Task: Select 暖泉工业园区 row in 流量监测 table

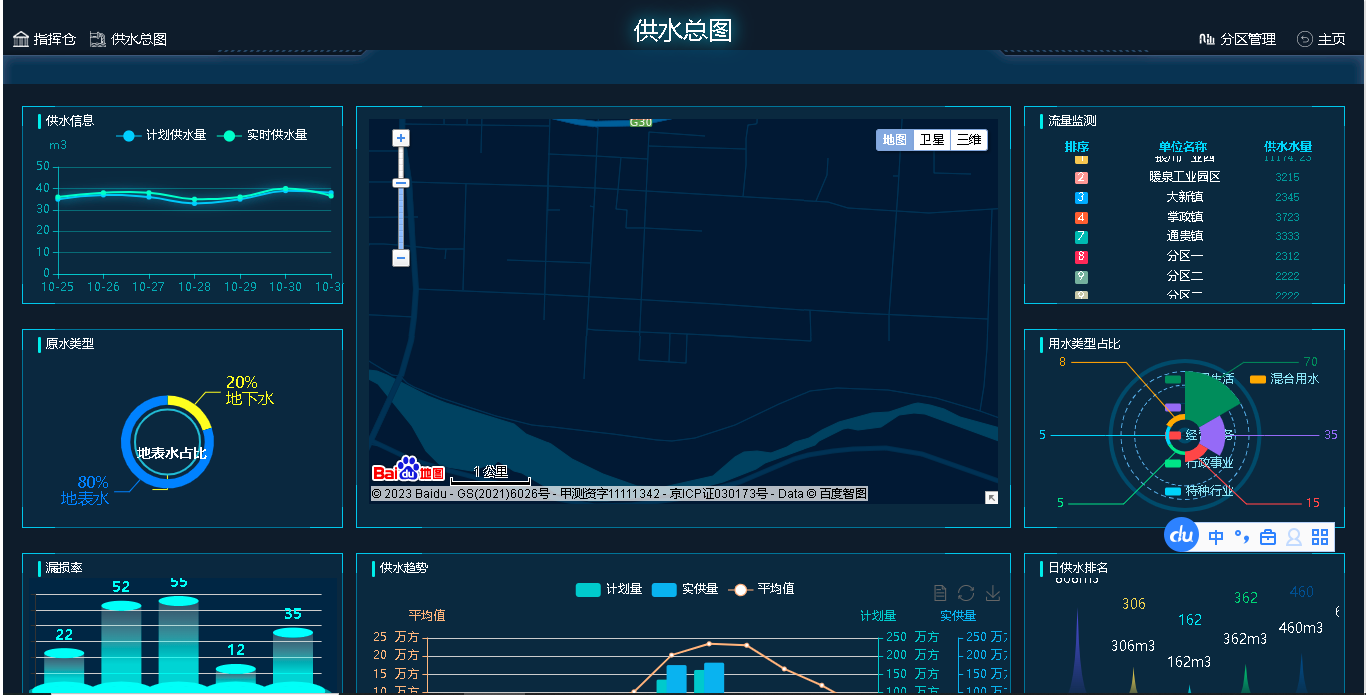Action: [1184, 177]
